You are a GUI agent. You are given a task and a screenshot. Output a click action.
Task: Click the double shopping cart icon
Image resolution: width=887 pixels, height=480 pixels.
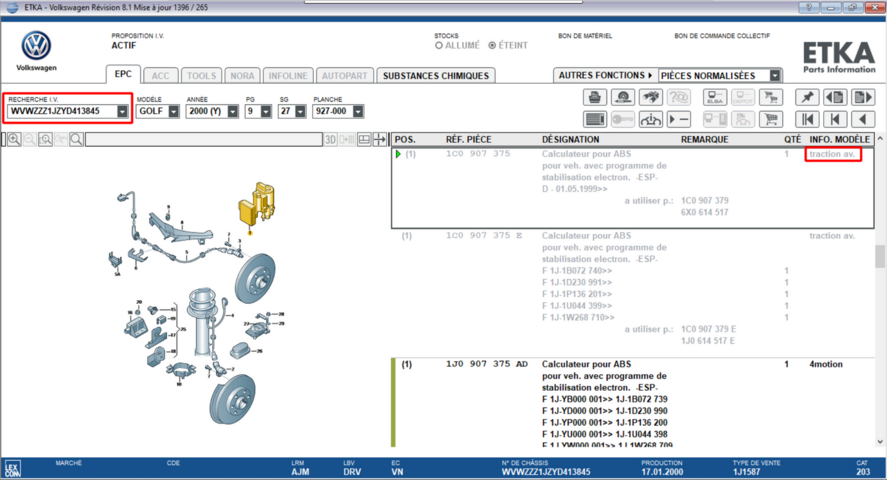coord(770,97)
